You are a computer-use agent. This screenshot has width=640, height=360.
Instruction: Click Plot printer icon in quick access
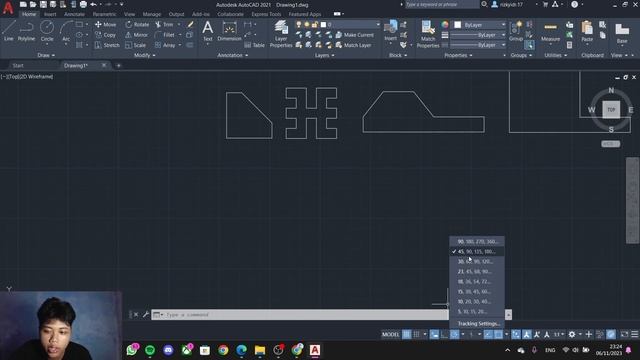(x=83, y=4)
